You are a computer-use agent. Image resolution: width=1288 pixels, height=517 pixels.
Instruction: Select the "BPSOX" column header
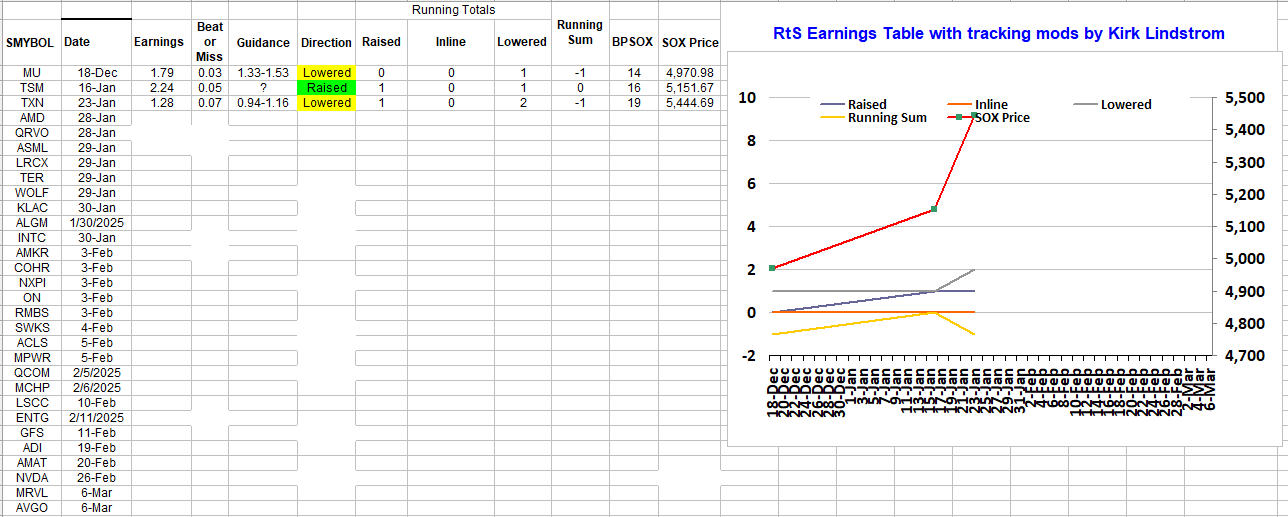click(x=632, y=43)
